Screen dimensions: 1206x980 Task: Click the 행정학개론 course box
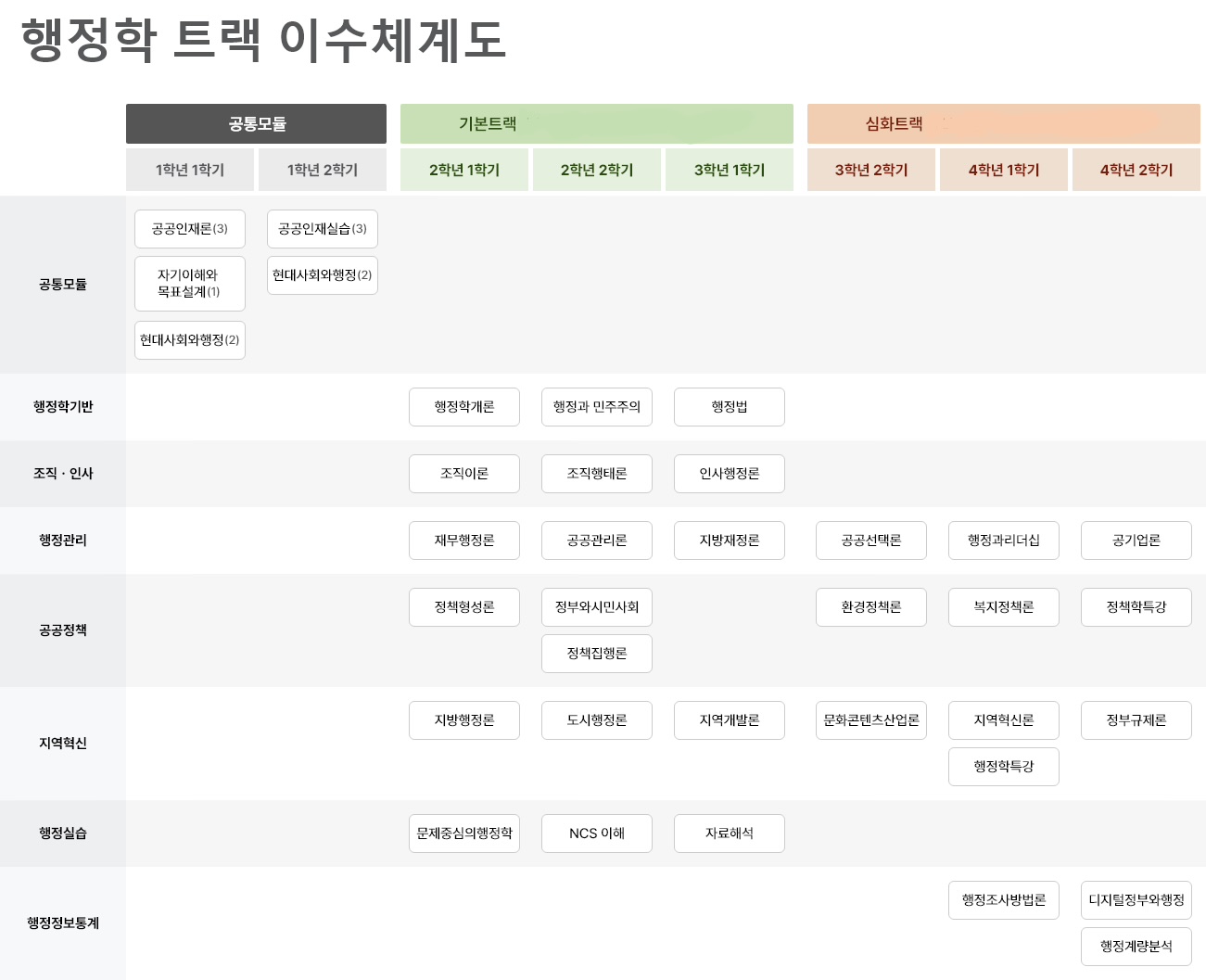click(464, 407)
